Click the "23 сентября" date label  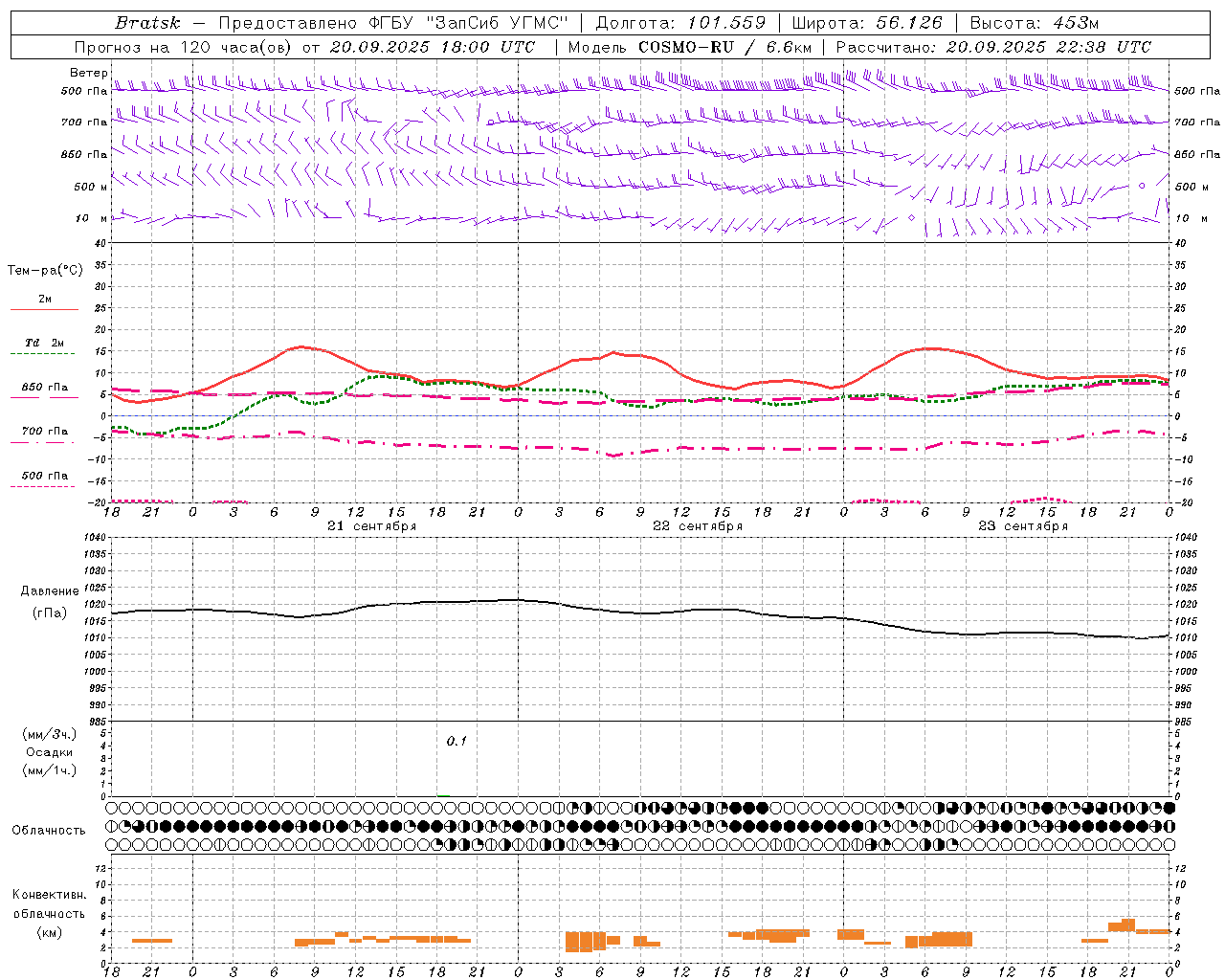tap(1023, 525)
